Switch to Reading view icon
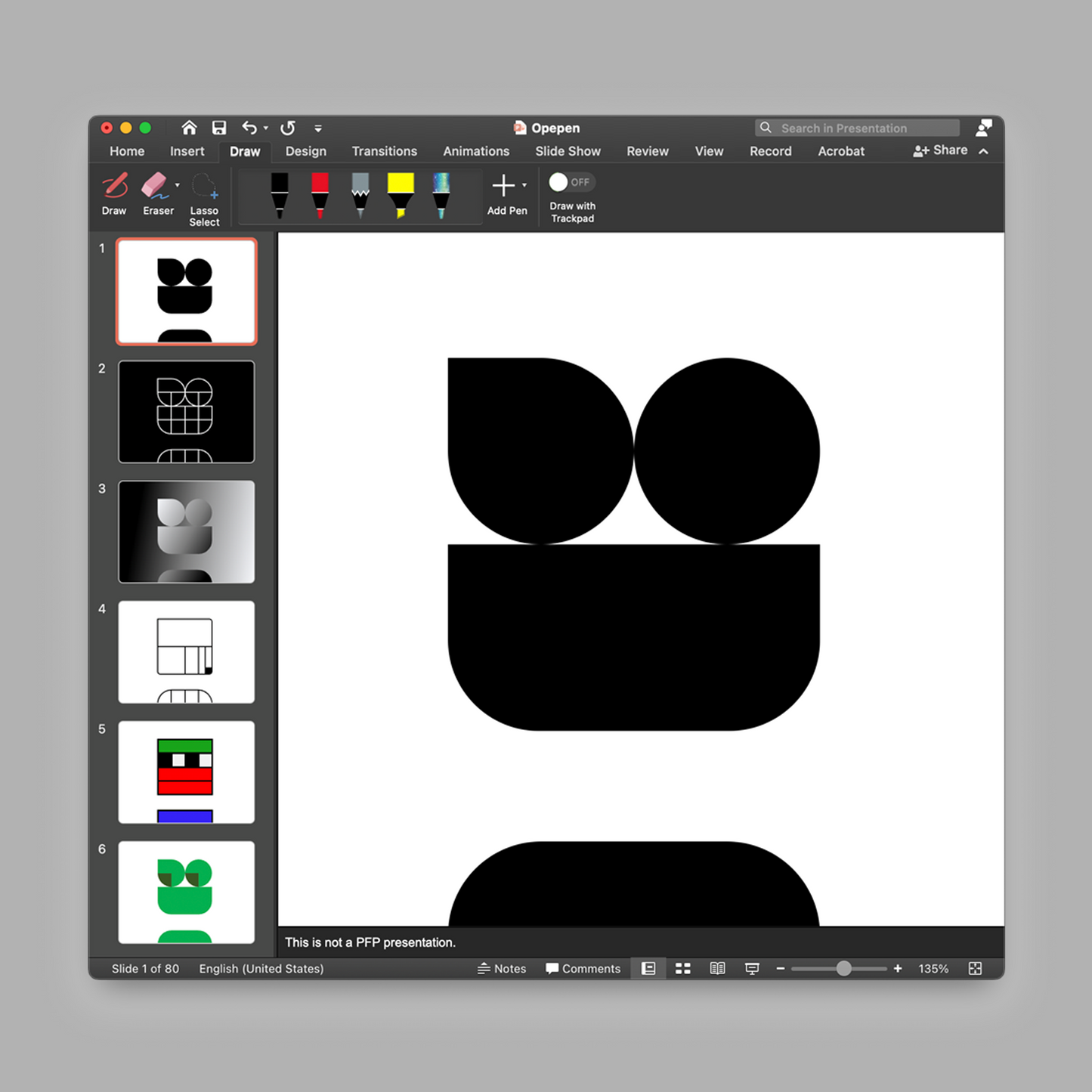 pos(718,969)
